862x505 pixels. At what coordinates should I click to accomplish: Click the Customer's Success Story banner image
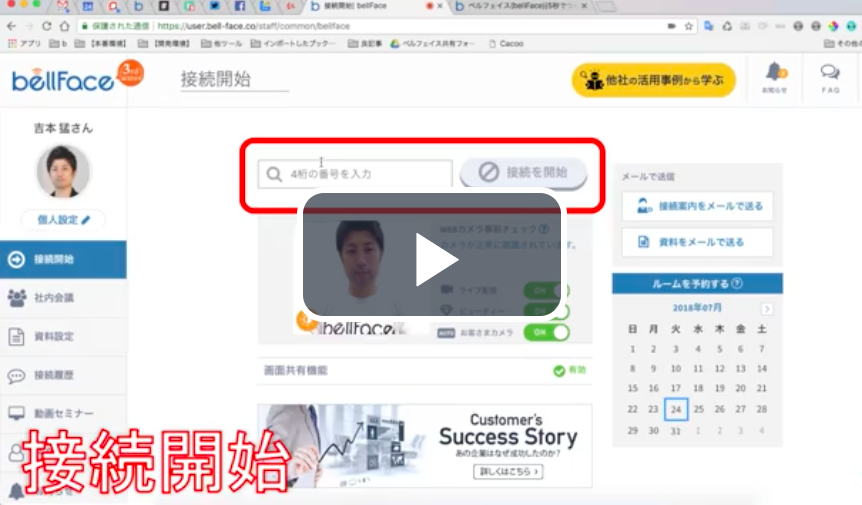[x=425, y=446]
